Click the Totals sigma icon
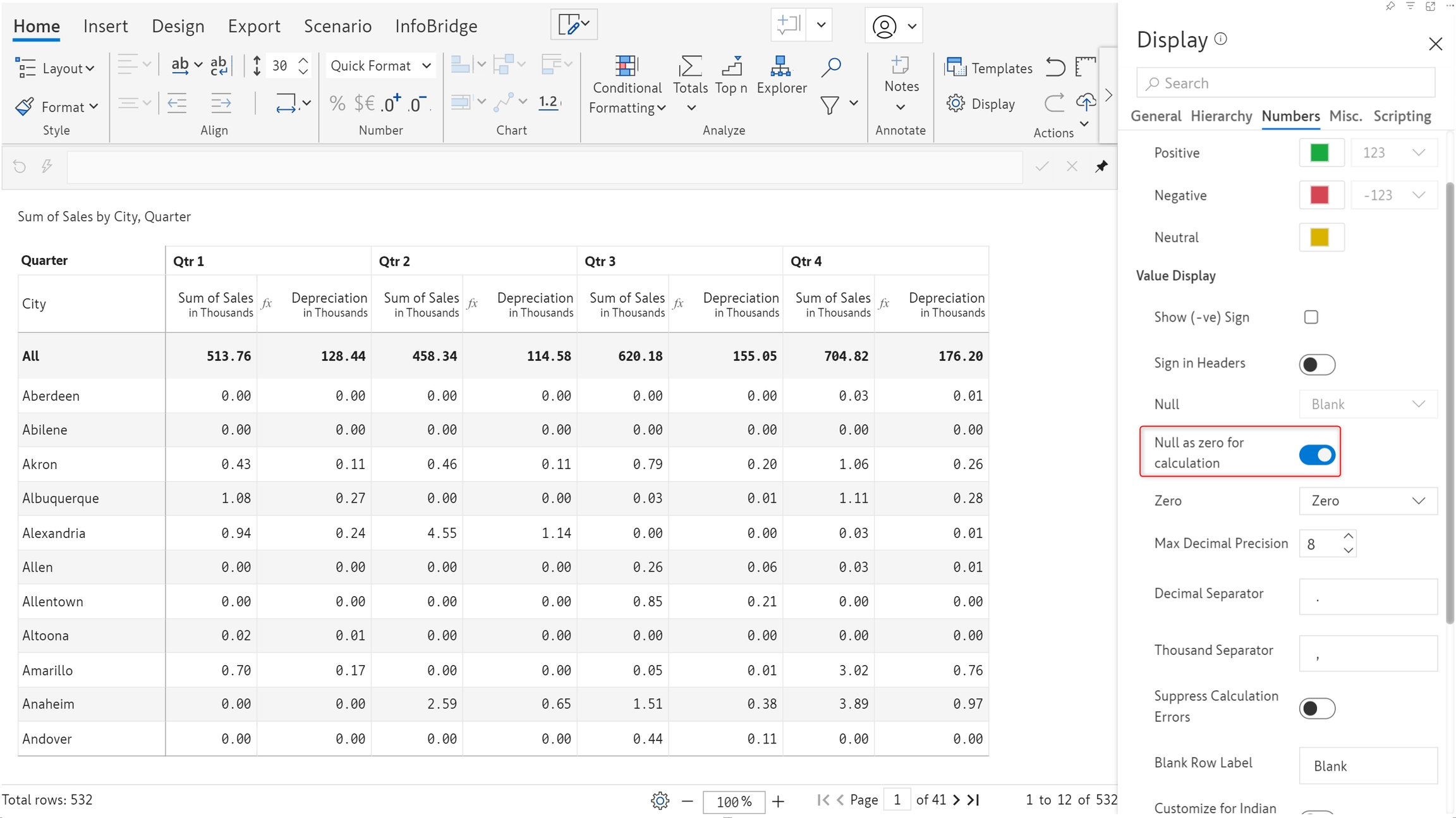The height and width of the screenshot is (818, 1456). click(689, 66)
